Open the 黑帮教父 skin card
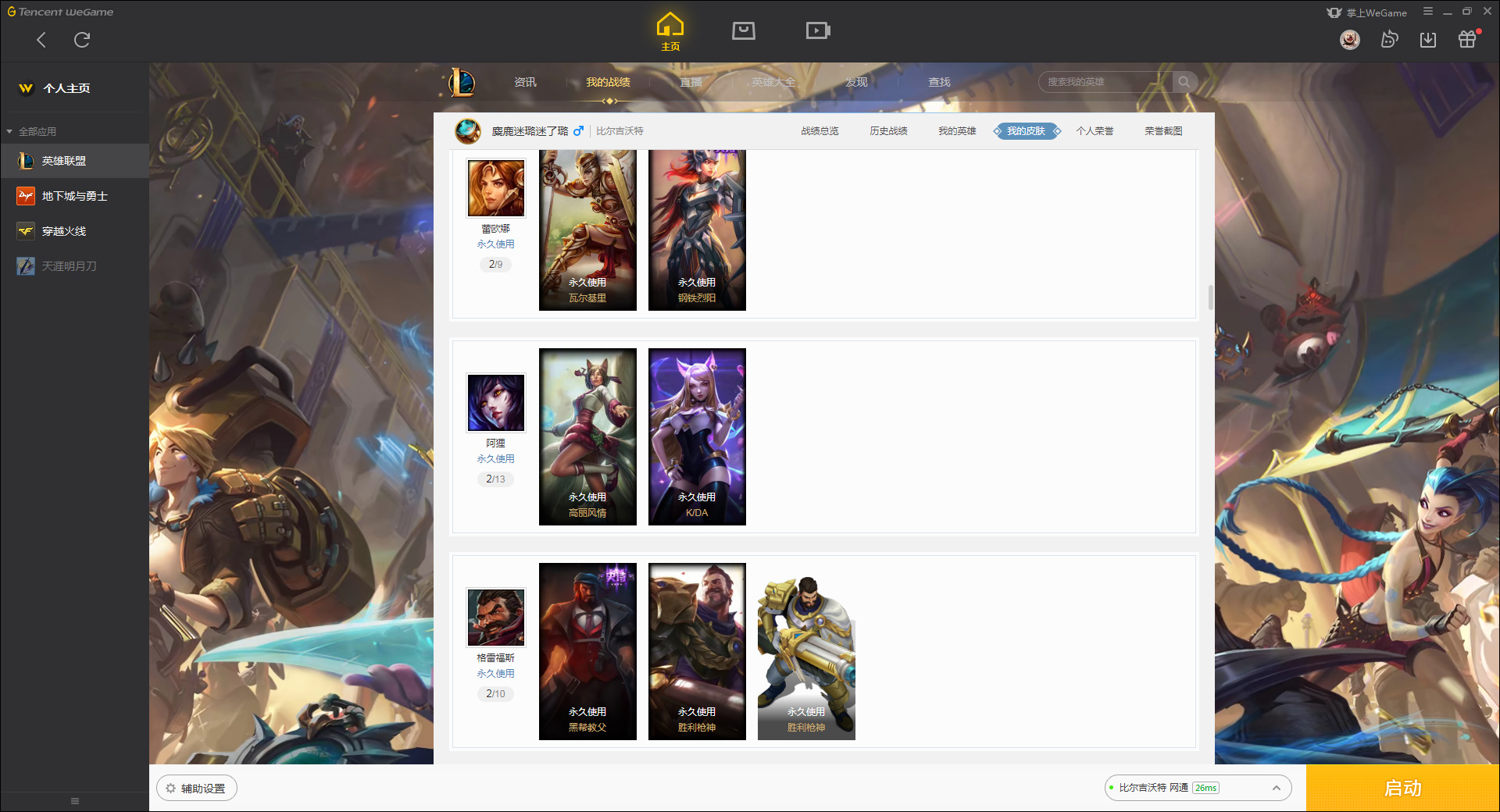1500x812 pixels. tap(587, 651)
